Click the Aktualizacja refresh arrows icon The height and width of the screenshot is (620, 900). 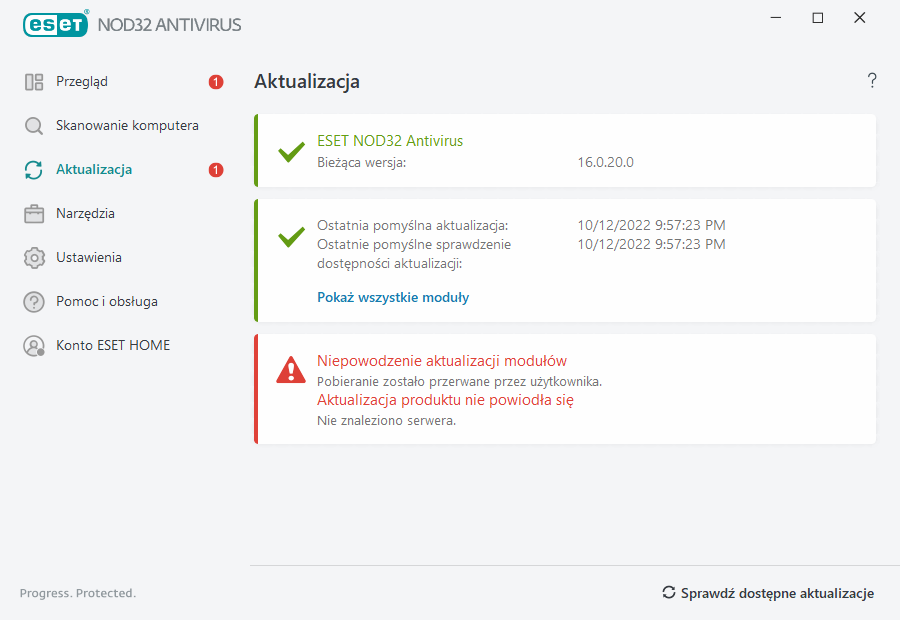34,169
